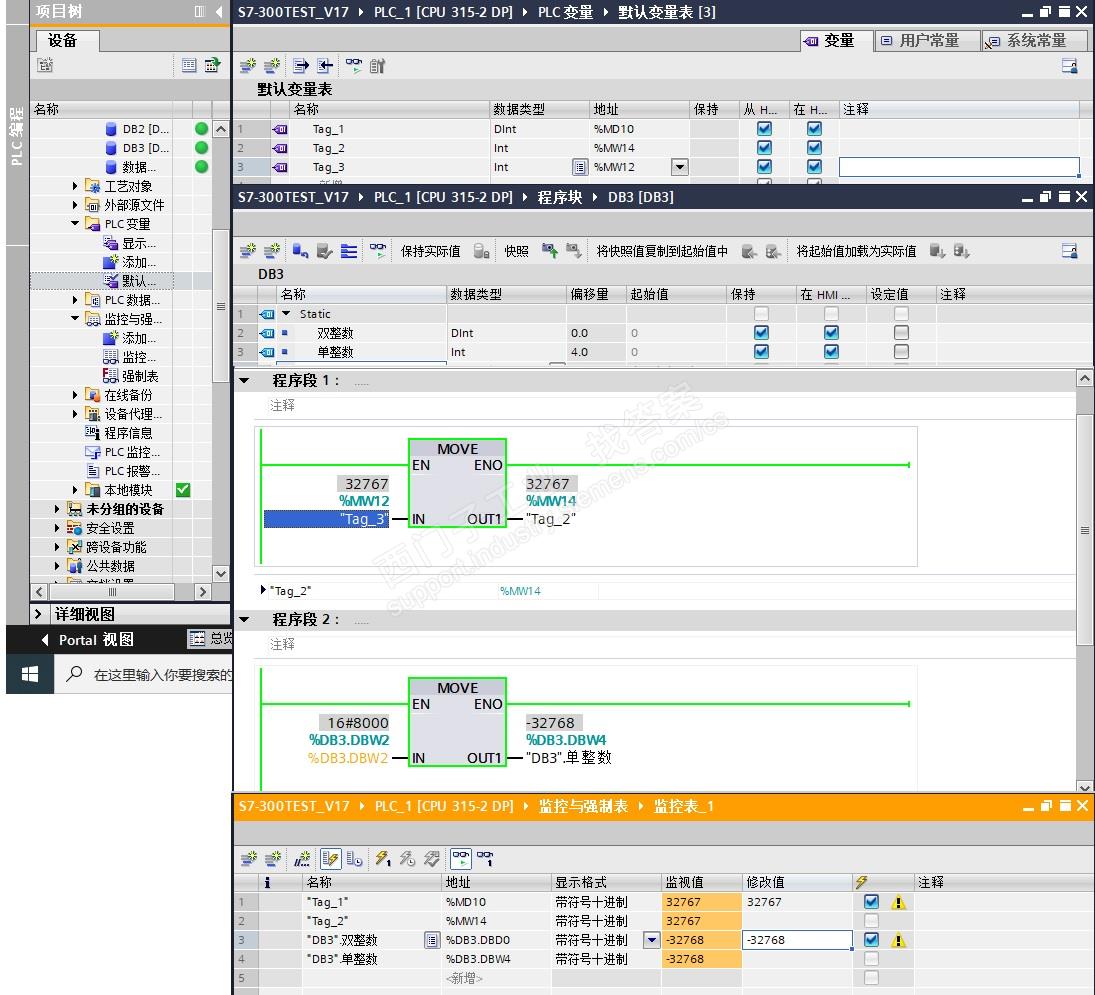Expand the 详细视图 panel
Viewport: 1095px width, 995px height.
38,614
